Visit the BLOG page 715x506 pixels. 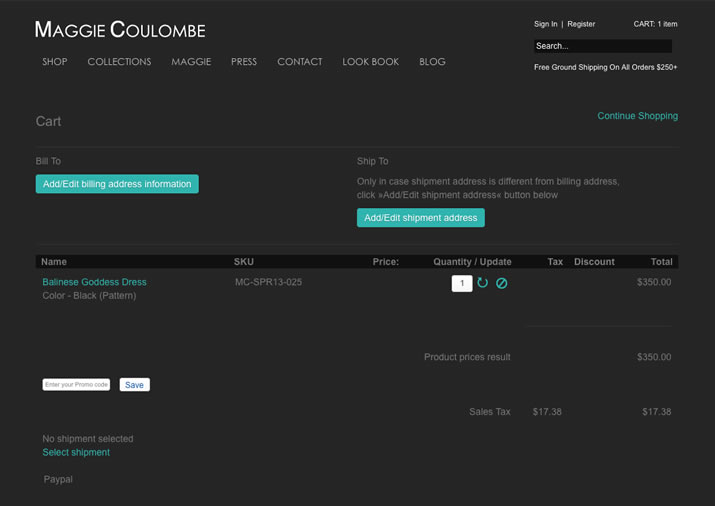(432, 62)
